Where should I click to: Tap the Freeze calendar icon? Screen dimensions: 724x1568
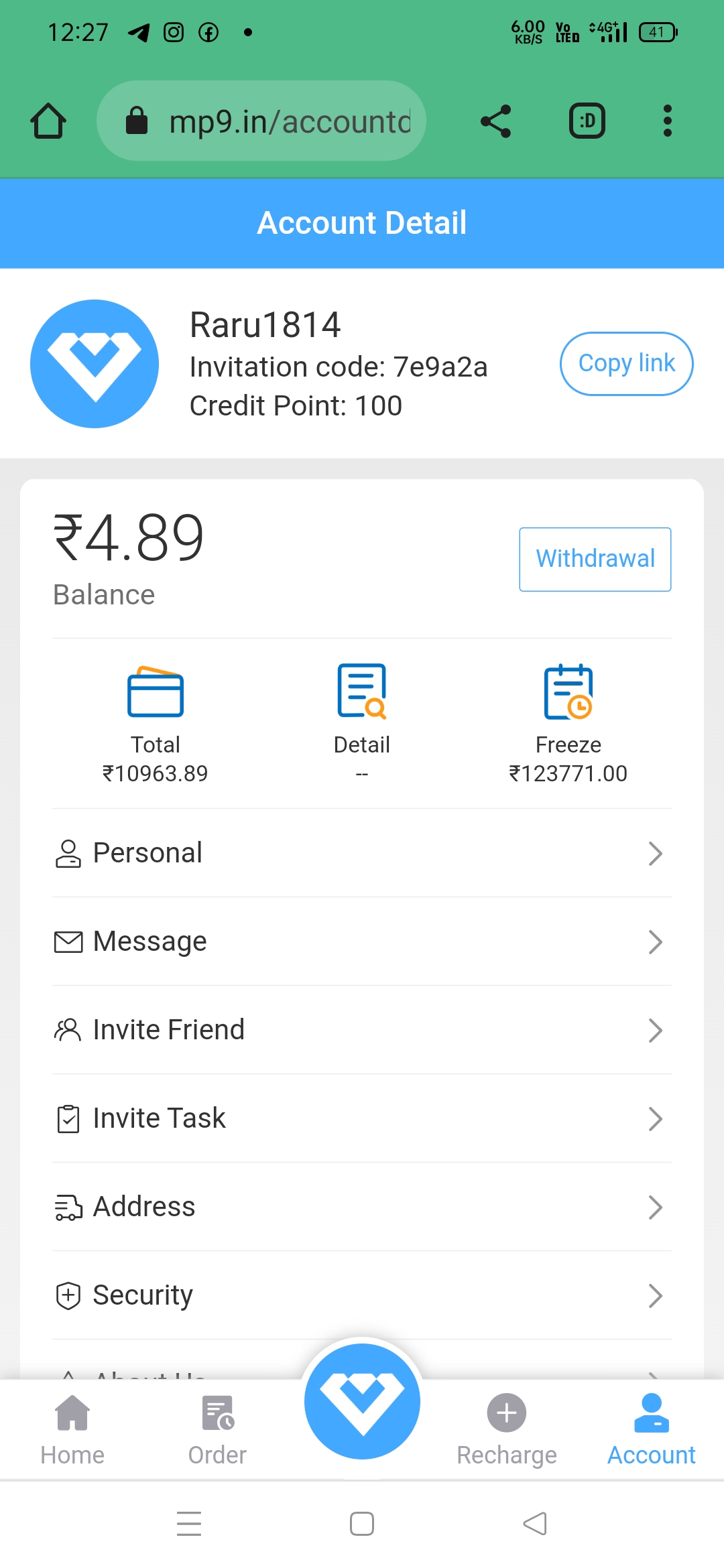[x=568, y=692]
